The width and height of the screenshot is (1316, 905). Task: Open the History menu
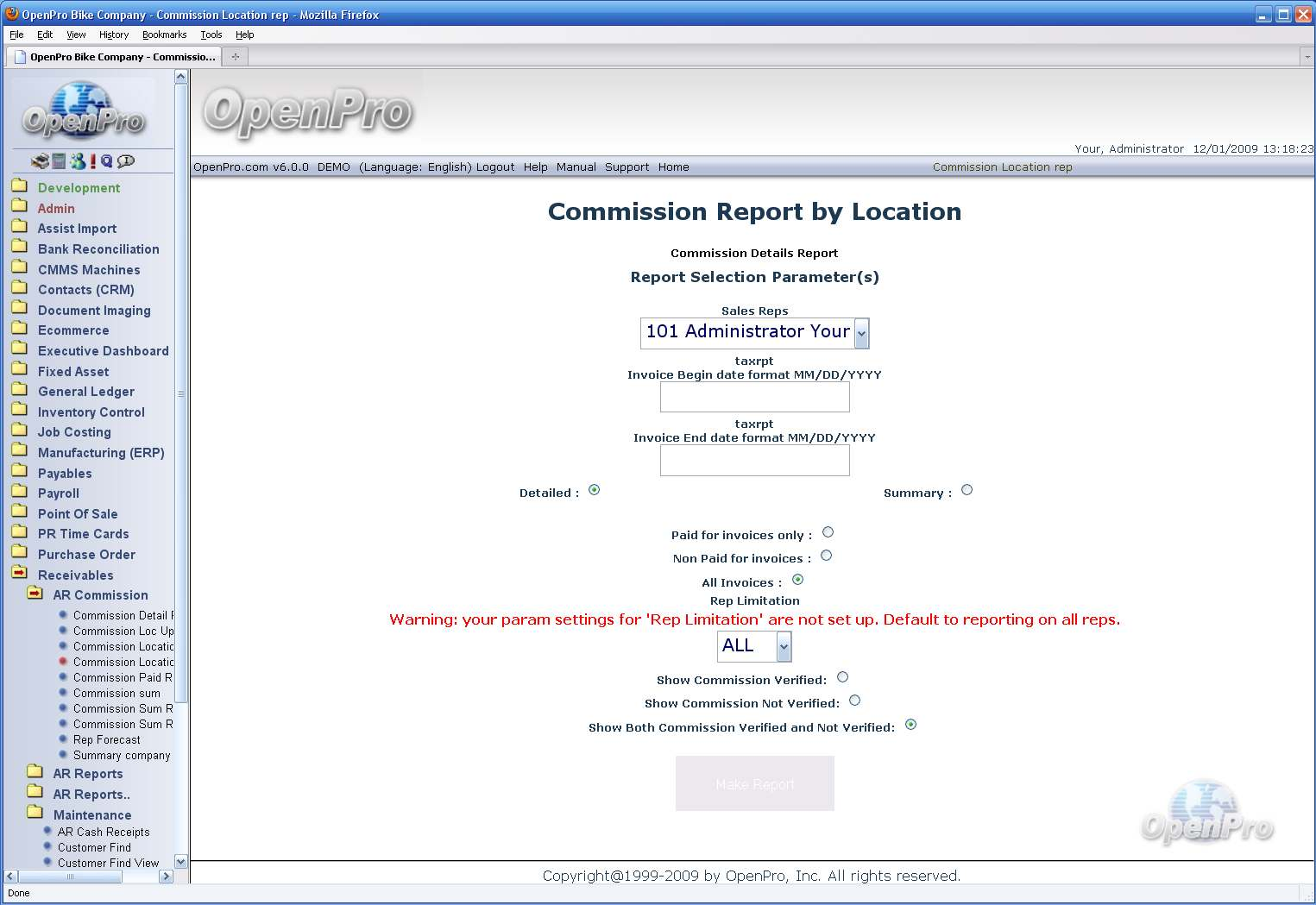tap(113, 35)
